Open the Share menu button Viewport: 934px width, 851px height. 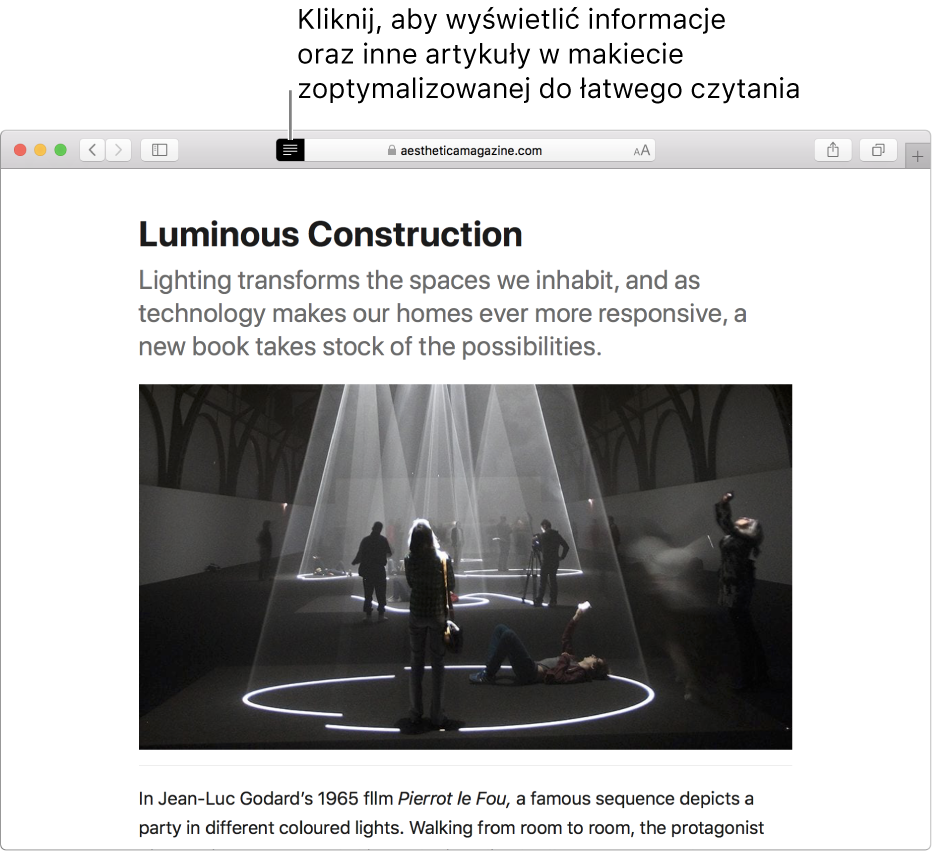(833, 149)
